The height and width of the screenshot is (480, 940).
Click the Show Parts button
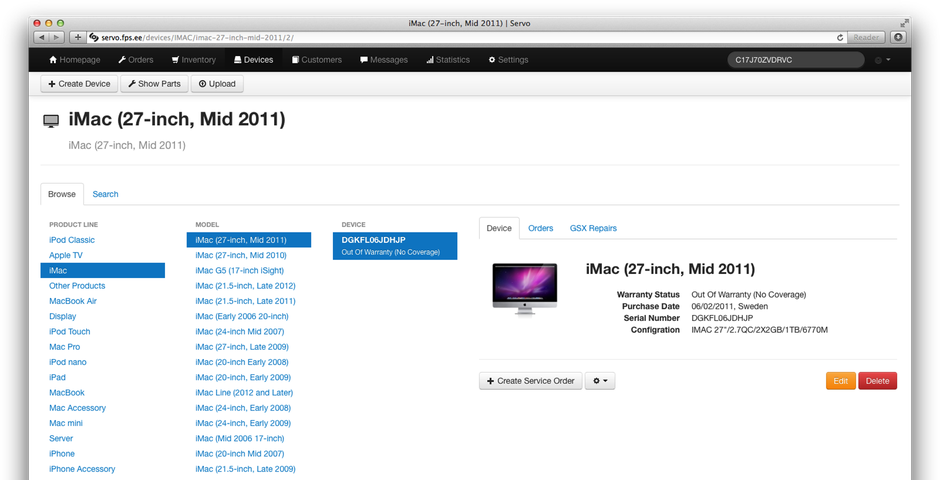(155, 84)
